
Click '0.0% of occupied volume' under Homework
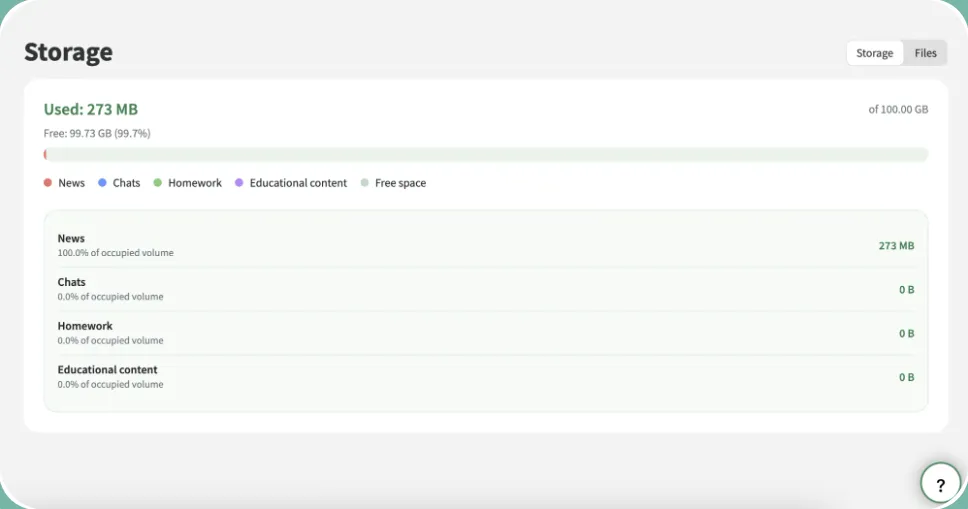click(111, 340)
